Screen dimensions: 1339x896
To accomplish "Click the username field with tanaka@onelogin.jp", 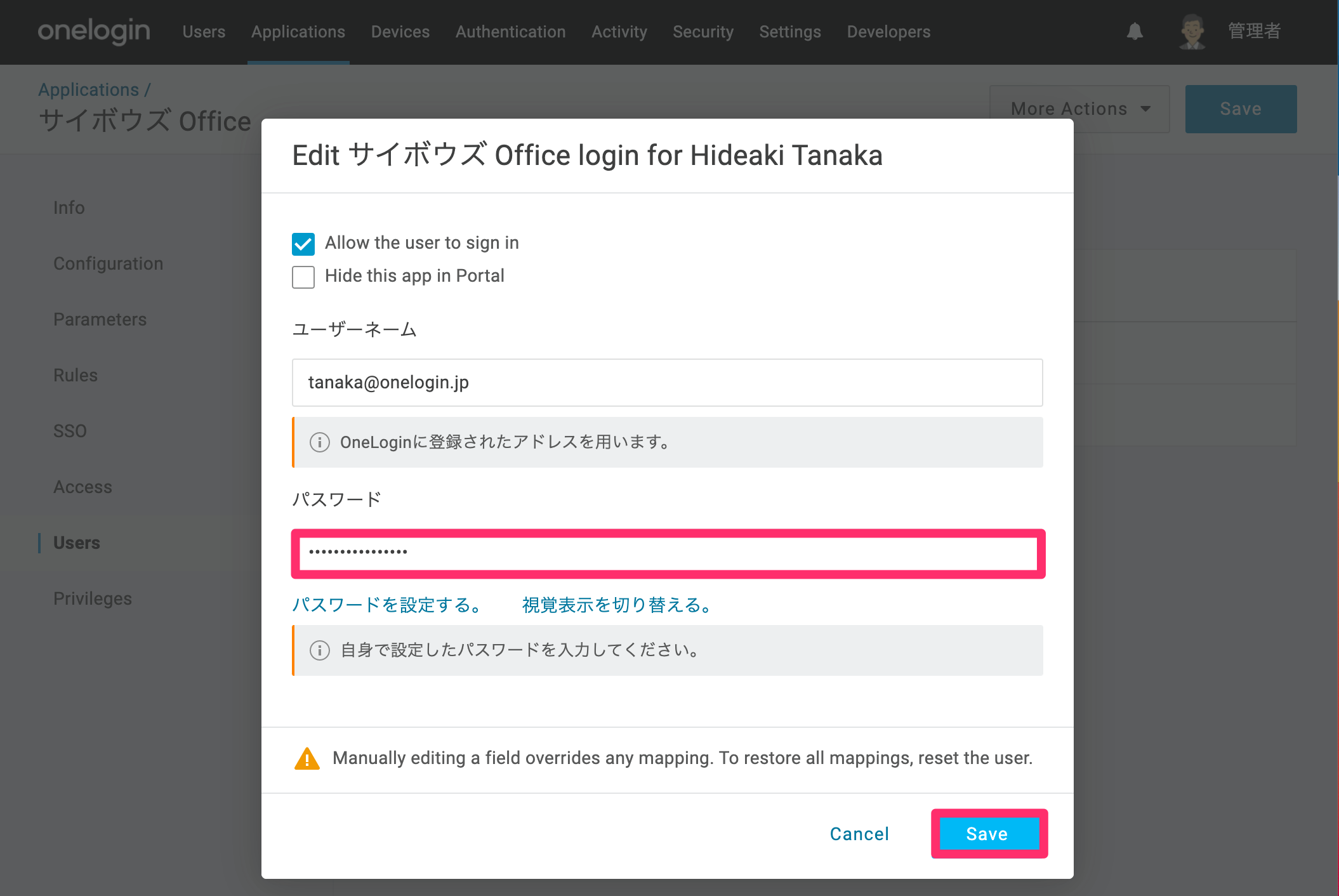I will click(668, 383).
